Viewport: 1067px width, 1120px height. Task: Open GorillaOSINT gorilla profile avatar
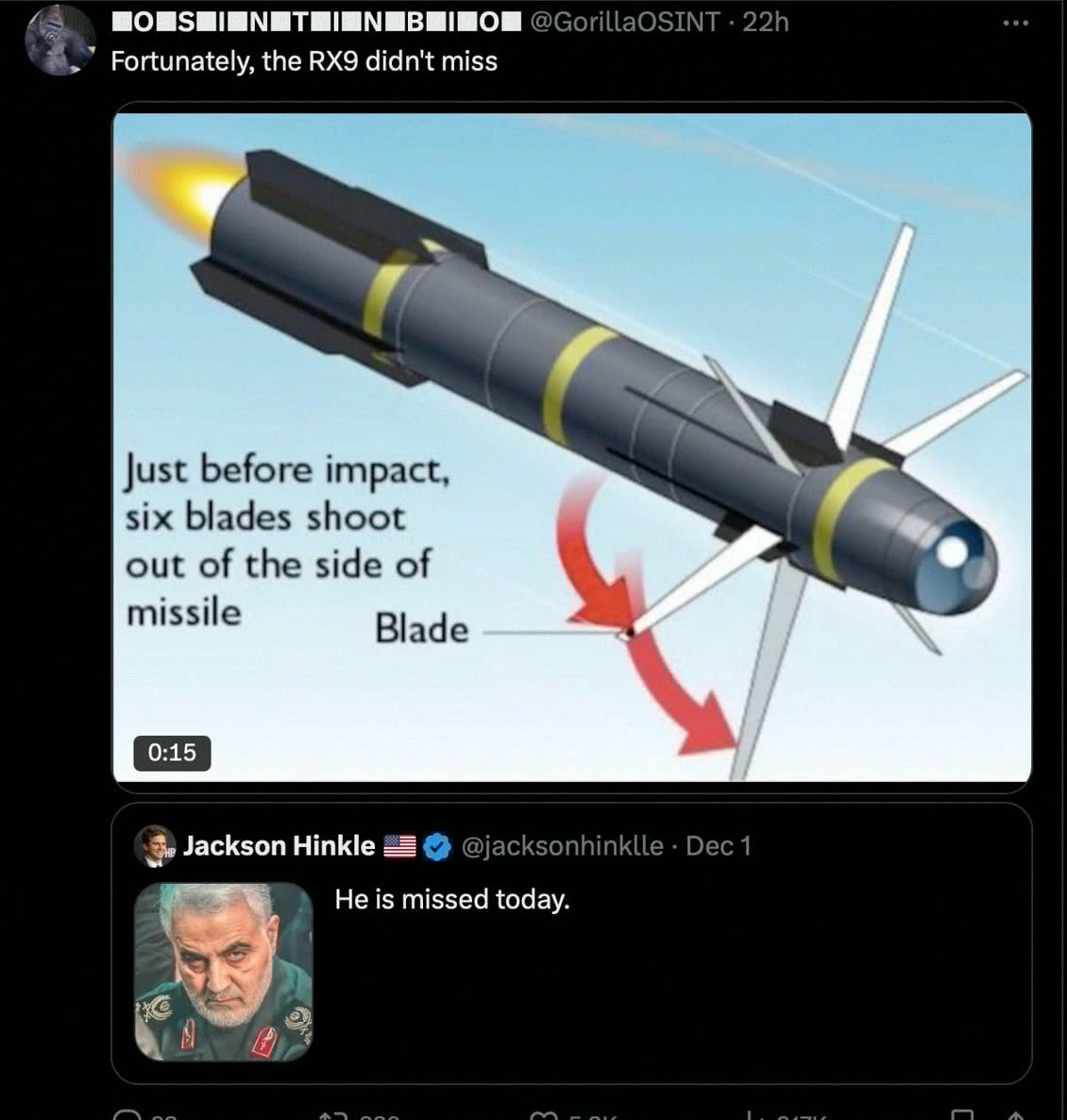coord(60,40)
